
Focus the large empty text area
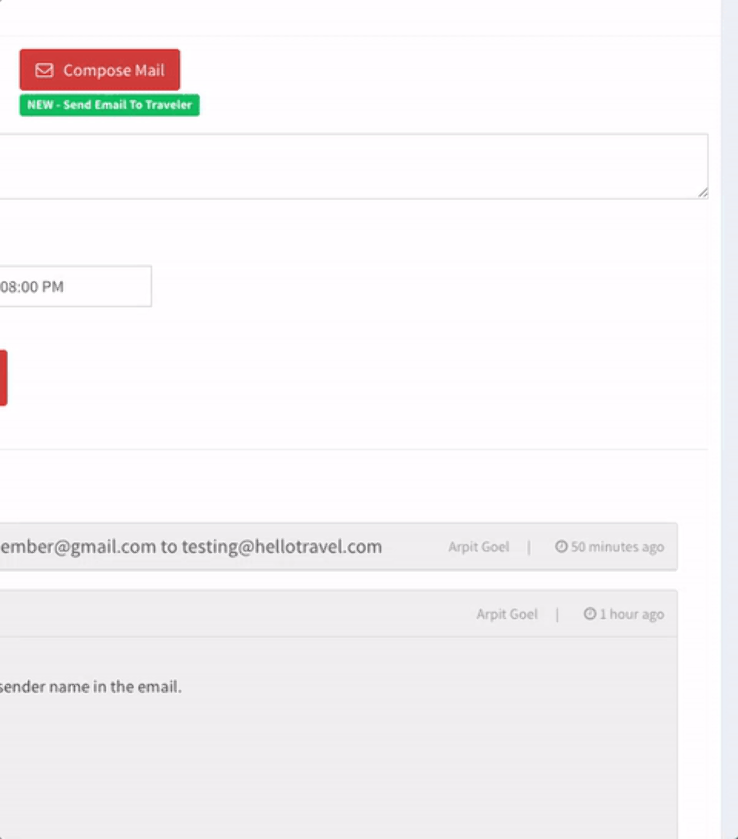click(354, 166)
